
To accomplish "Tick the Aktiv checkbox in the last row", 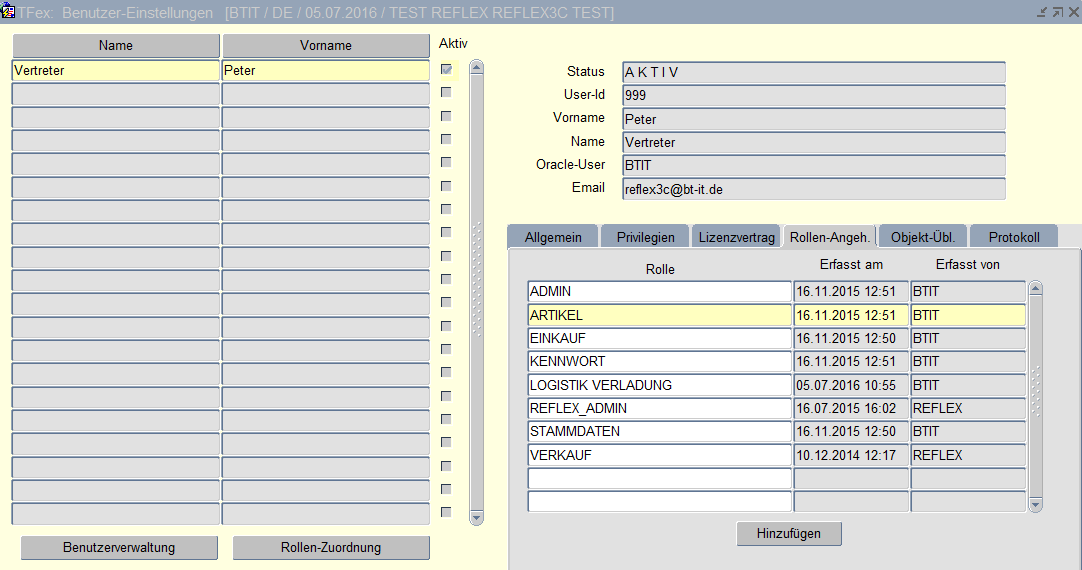I will click(446, 512).
